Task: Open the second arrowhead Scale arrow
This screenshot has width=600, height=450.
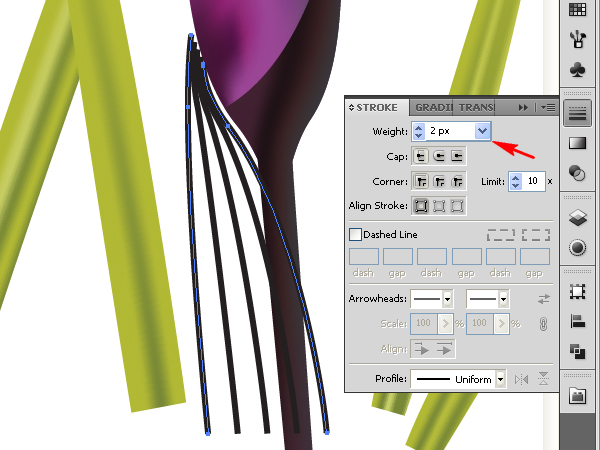Action: pos(501,324)
